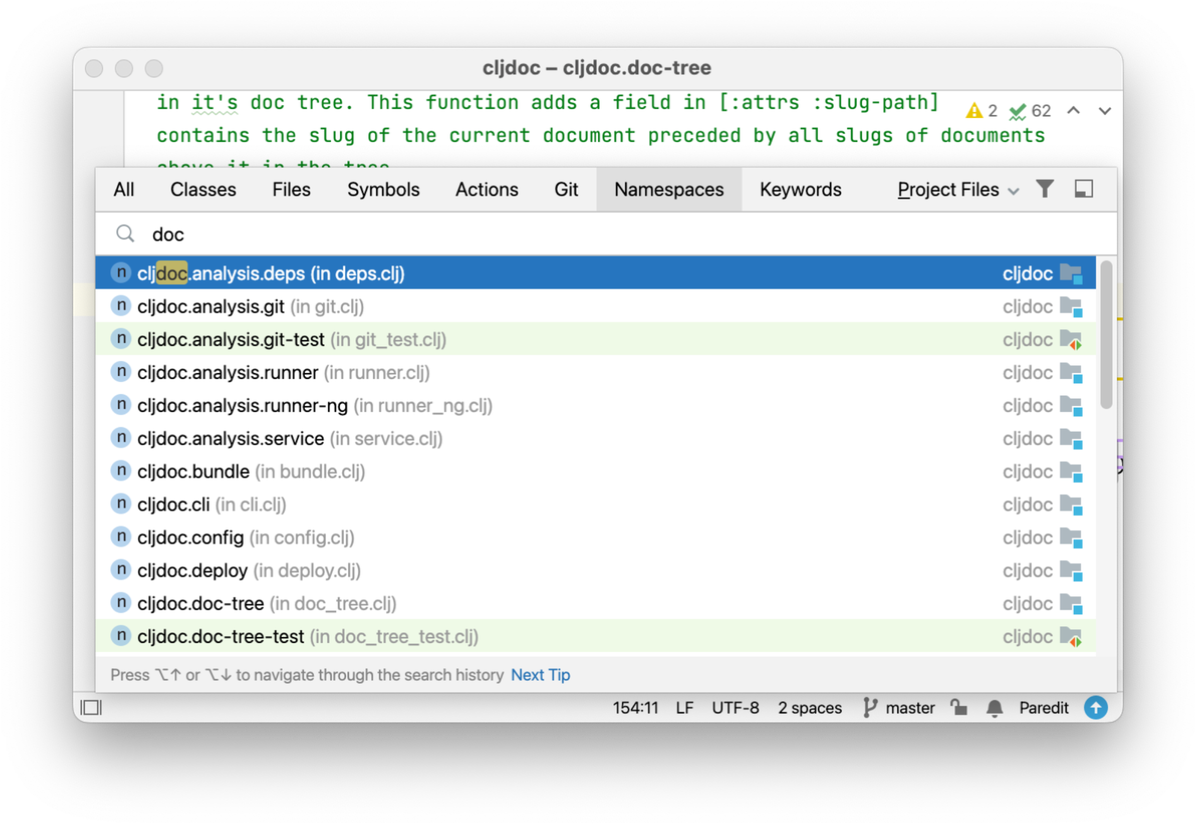This screenshot has width=1196, height=824.
Task: Click the search field containing doc
Action: (x=606, y=234)
